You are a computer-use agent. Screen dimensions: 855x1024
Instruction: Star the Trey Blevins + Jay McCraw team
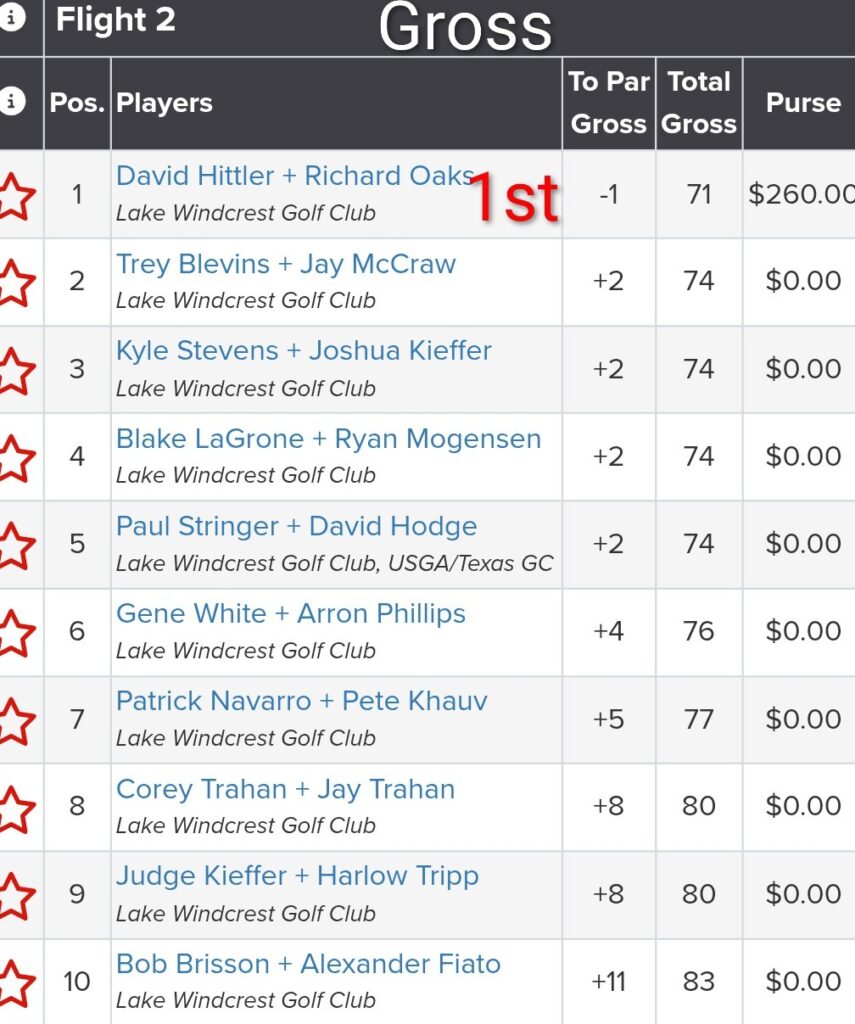tap(15, 281)
